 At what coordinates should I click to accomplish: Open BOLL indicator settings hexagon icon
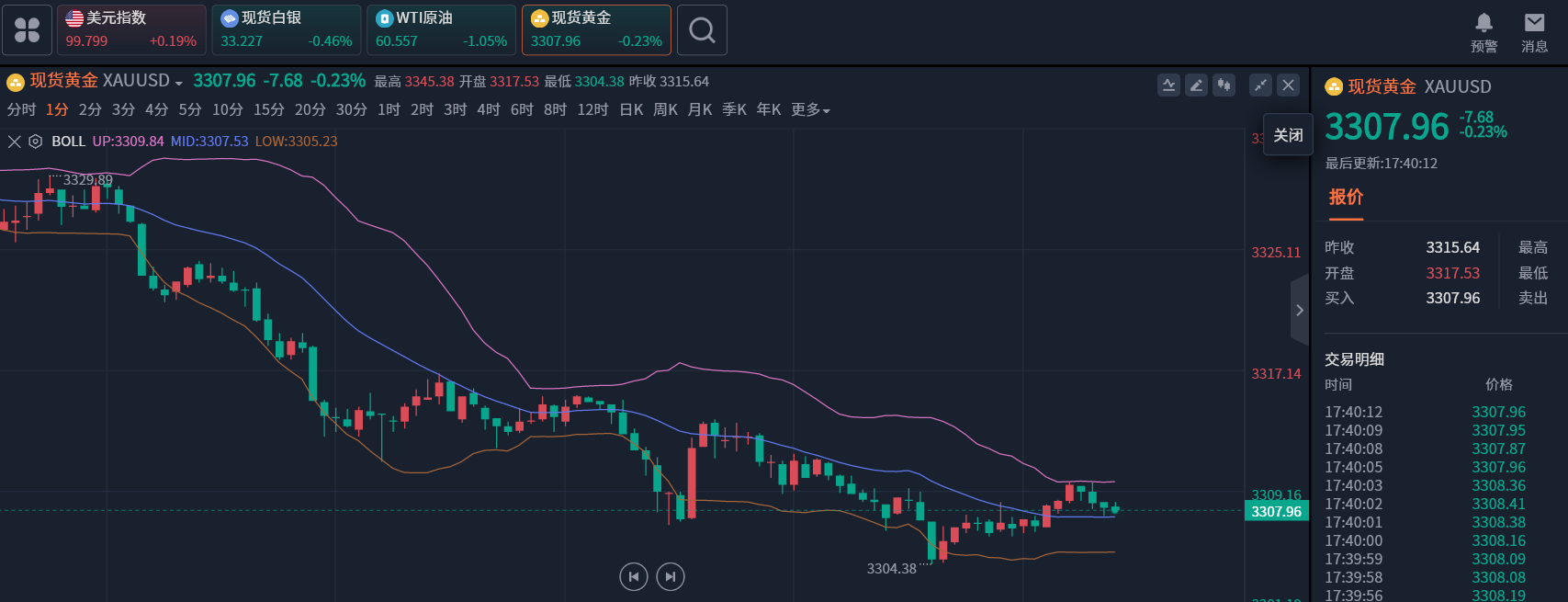point(36,142)
